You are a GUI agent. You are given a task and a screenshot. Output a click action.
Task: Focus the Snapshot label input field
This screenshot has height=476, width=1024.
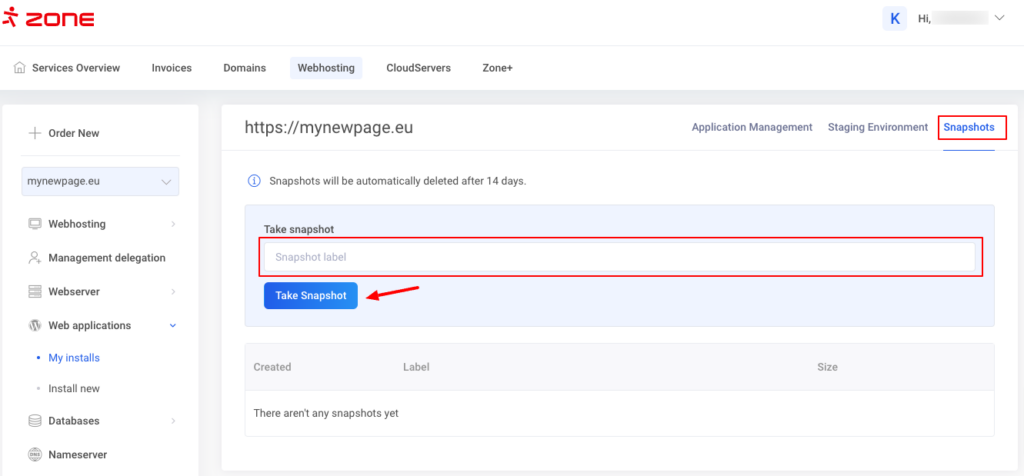(619, 257)
